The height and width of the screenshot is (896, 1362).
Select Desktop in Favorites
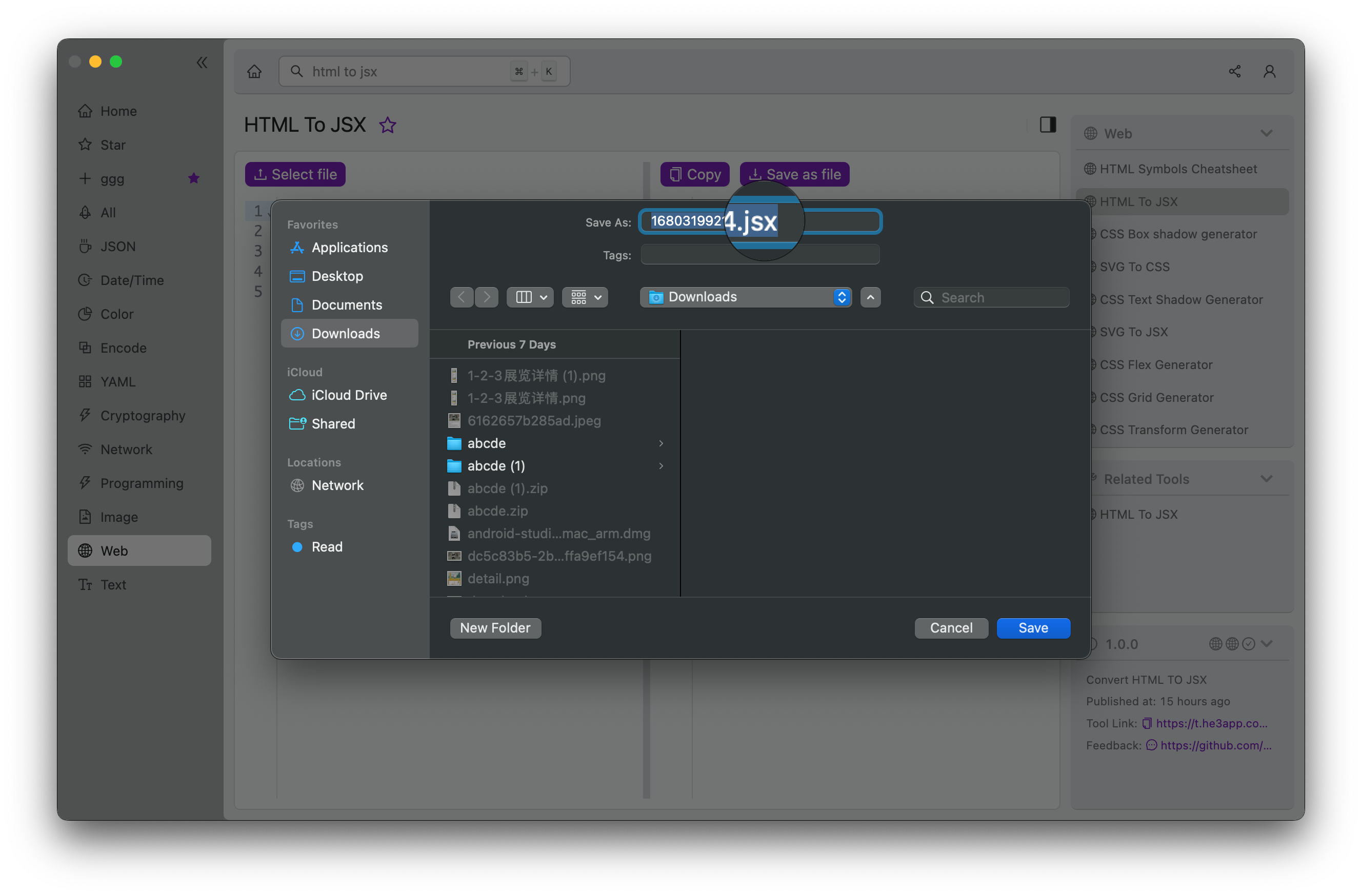coord(350,276)
